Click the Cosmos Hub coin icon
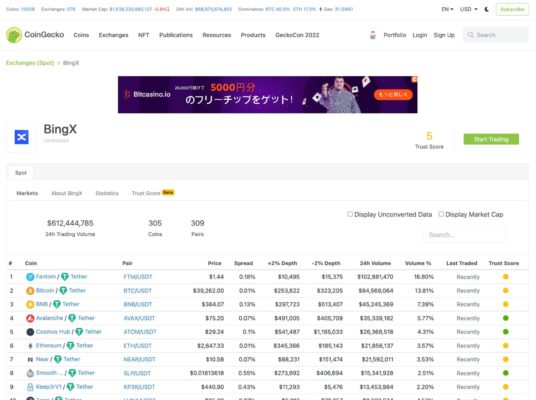 click(30, 332)
